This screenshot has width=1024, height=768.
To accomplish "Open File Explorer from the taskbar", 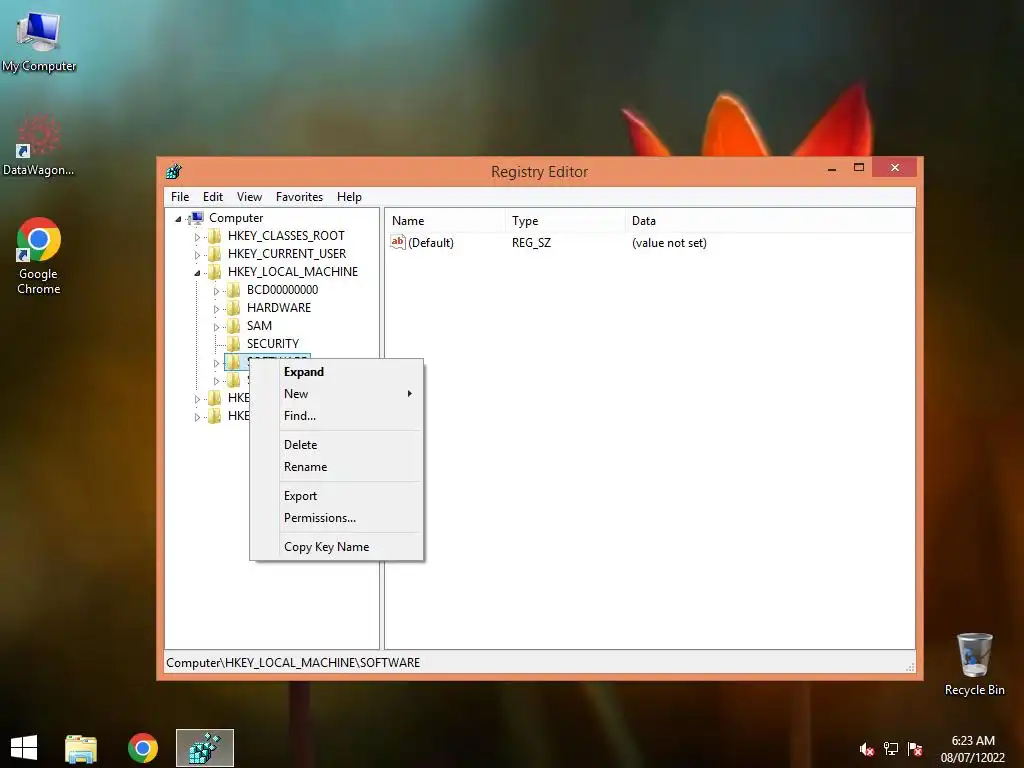I will tap(81, 748).
